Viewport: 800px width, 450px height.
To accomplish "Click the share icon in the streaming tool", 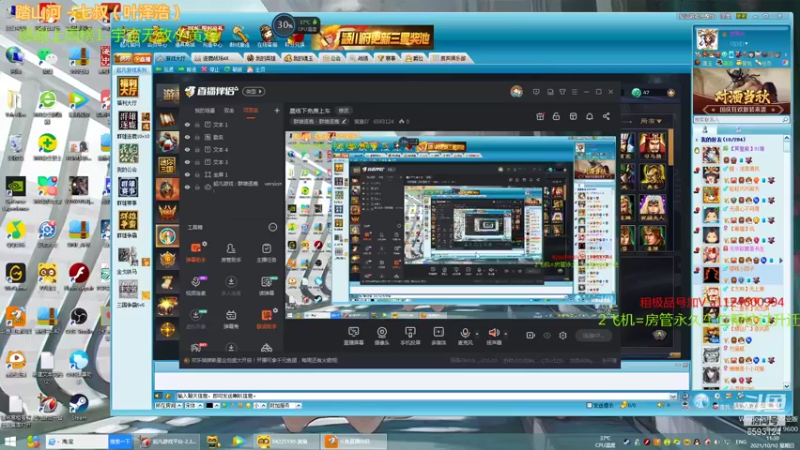I will click(x=606, y=116).
